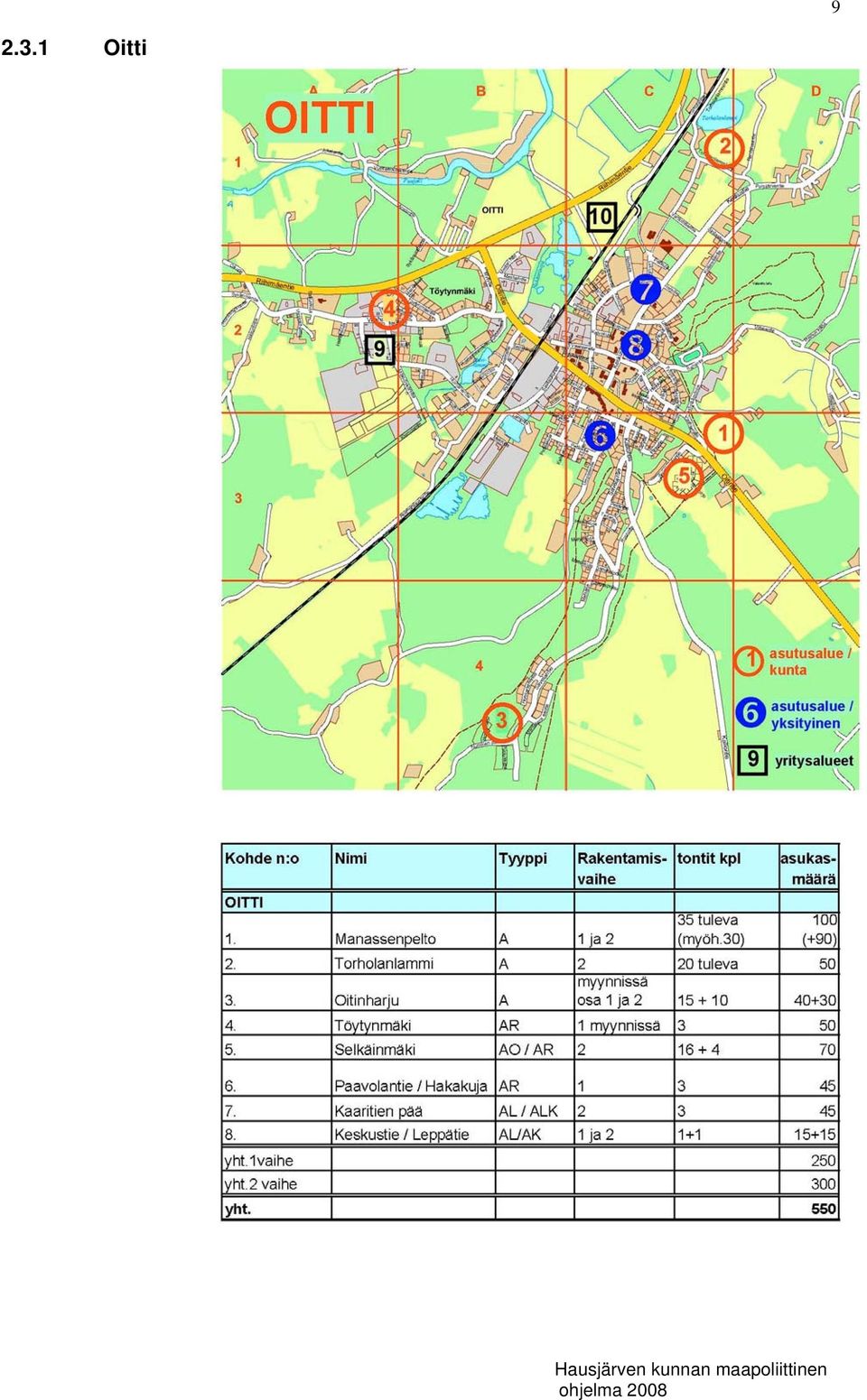Select the phase 2 total value 300
Viewport: 867px width, 1400px height.
pyautogui.click(x=823, y=1184)
